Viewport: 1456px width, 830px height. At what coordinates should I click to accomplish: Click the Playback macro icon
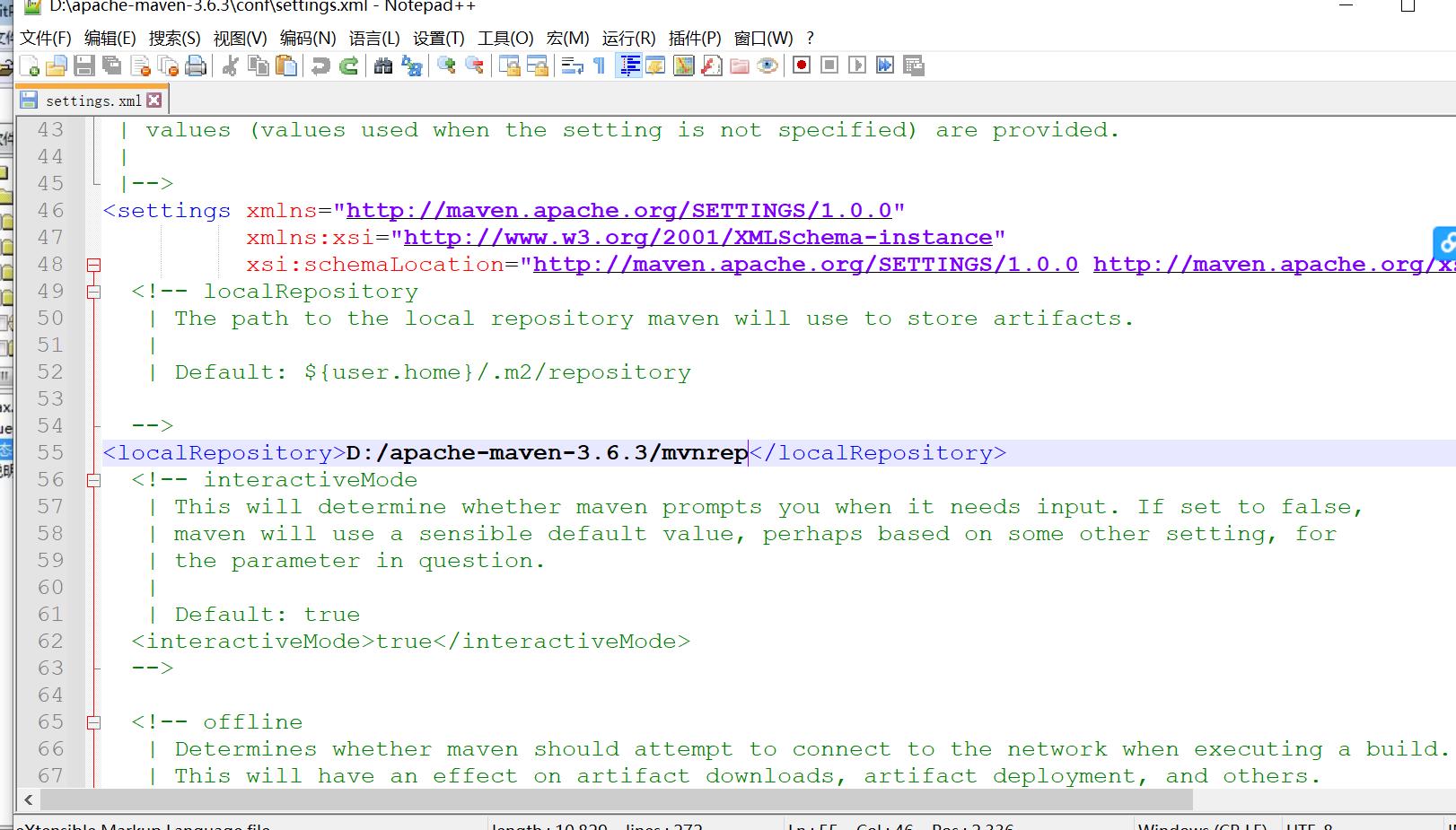tap(857, 66)
